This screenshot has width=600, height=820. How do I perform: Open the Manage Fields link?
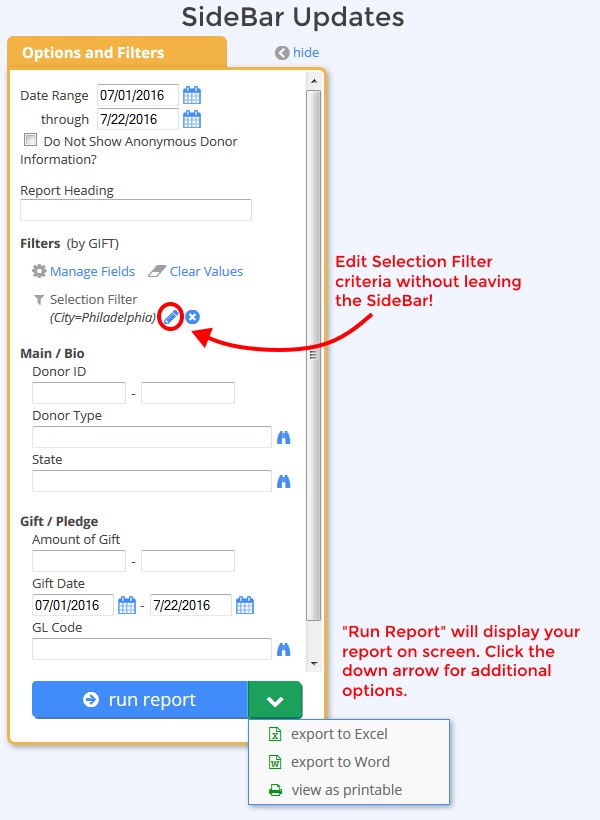pyautogui.click(x=93, y=271)
